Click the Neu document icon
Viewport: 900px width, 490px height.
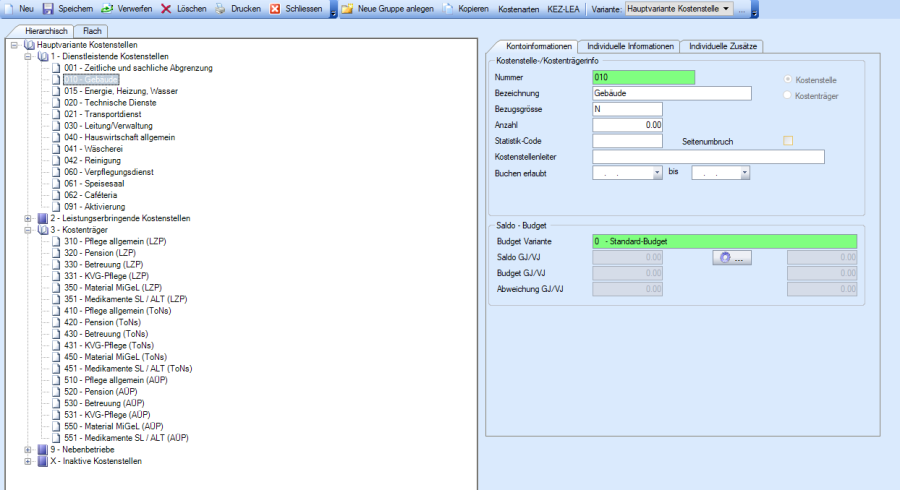9,9
